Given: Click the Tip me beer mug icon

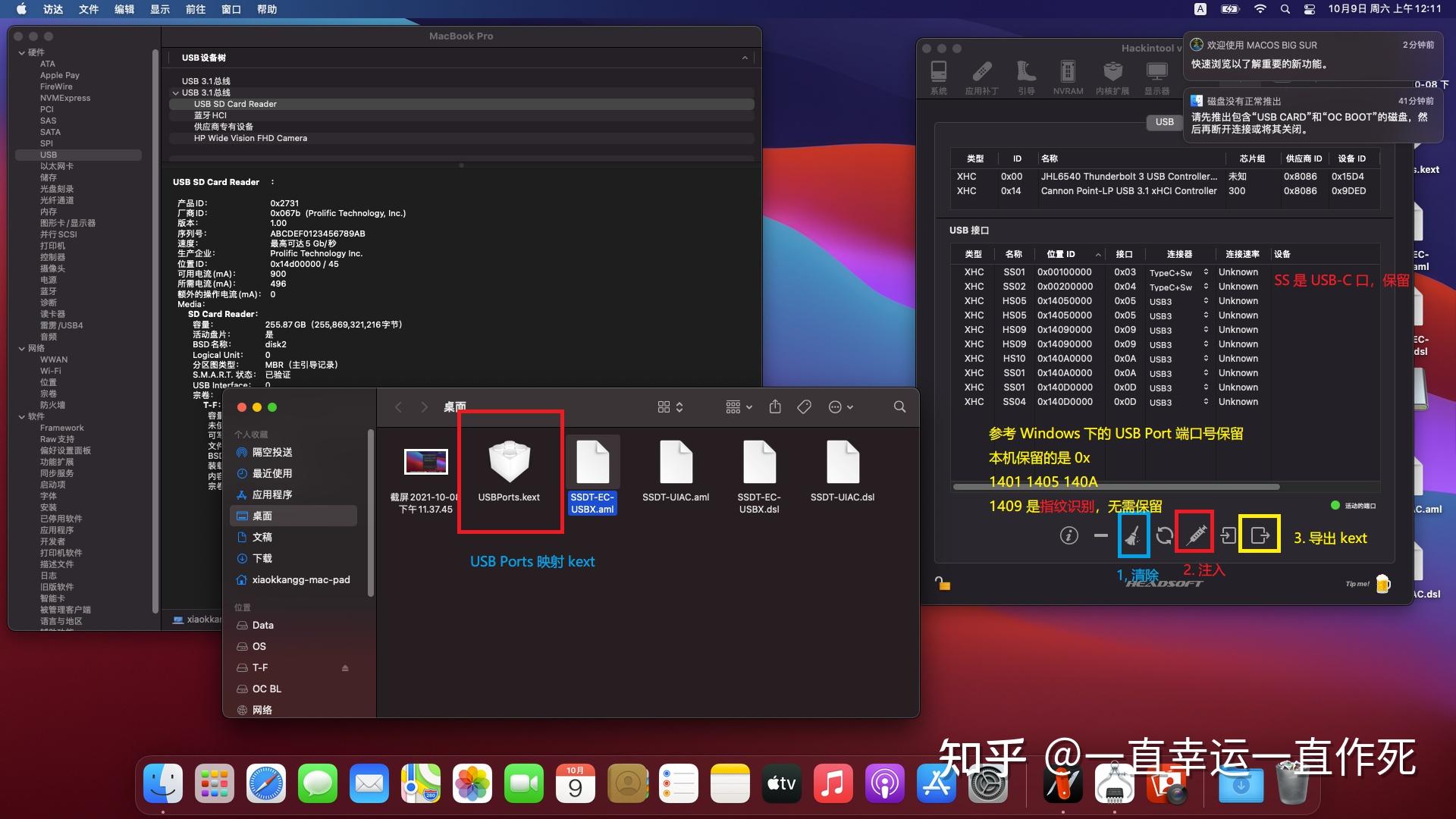Looking at the screenshot, I should (x=1384, y=583).
